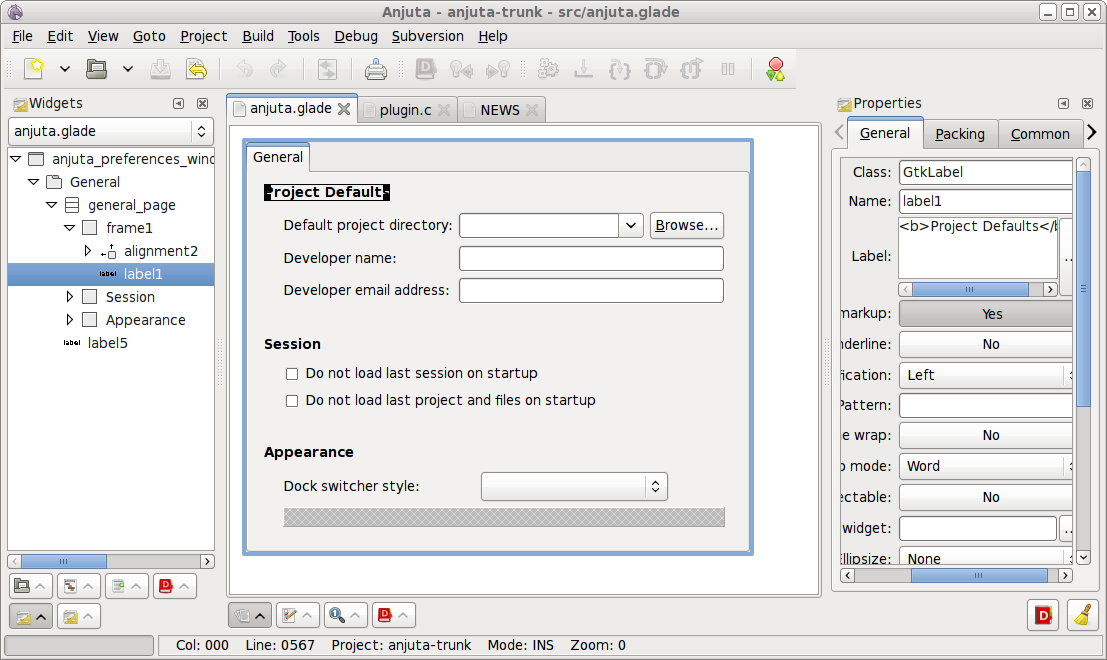Click the Pause debug toolbar icon

[728, 68]
